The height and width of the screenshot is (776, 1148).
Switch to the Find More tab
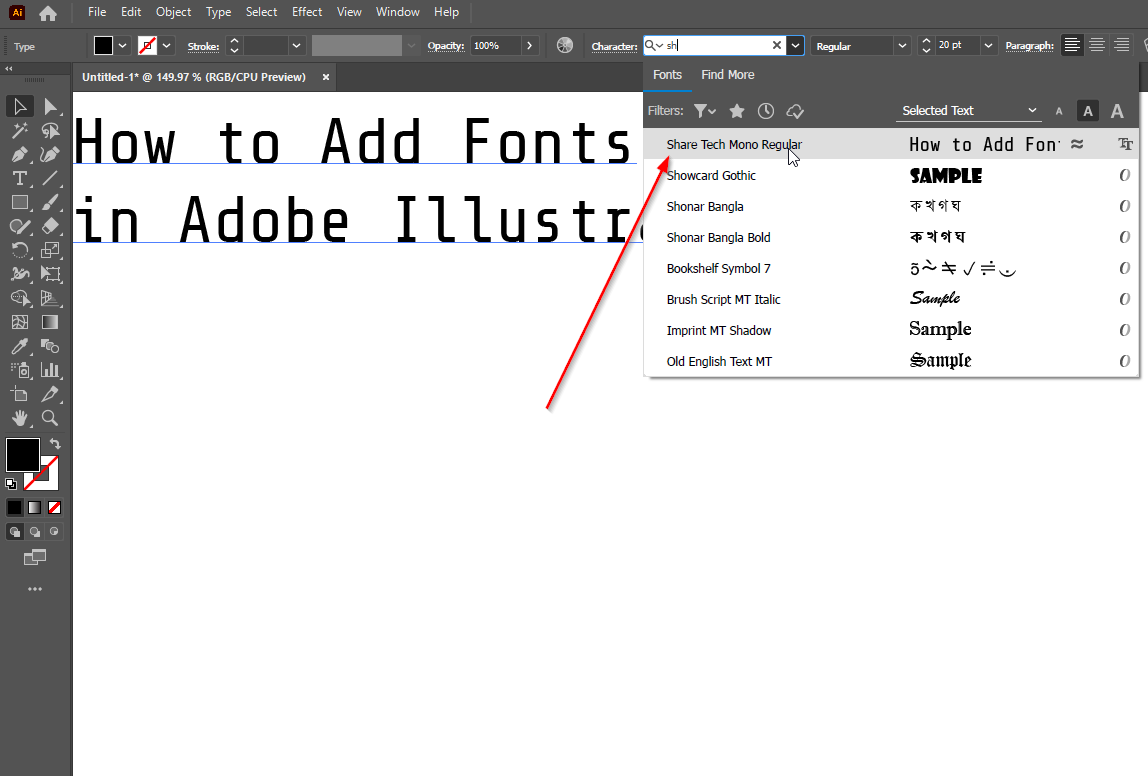click(727, 74)
